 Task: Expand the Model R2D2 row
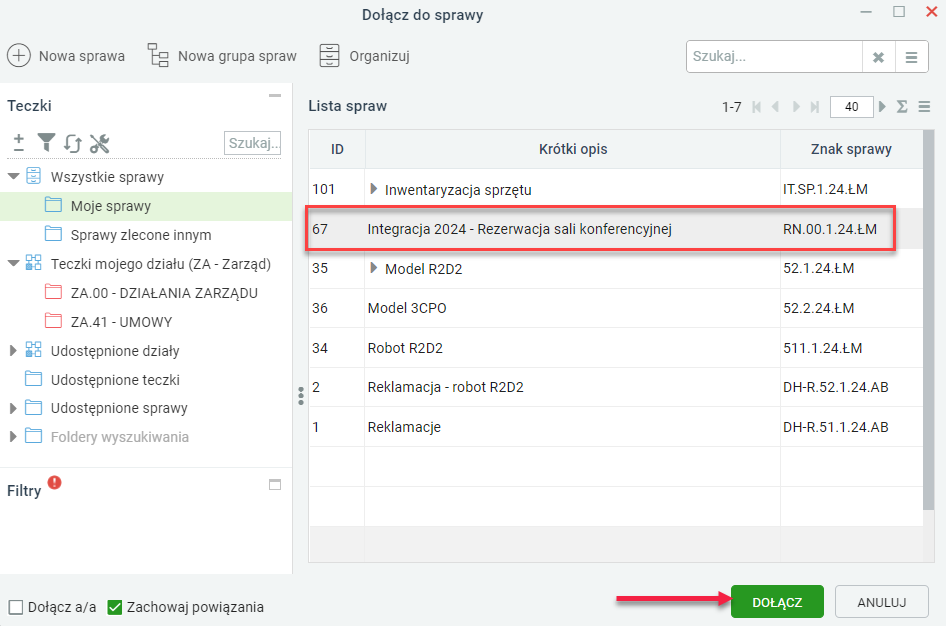pos(373,268)
